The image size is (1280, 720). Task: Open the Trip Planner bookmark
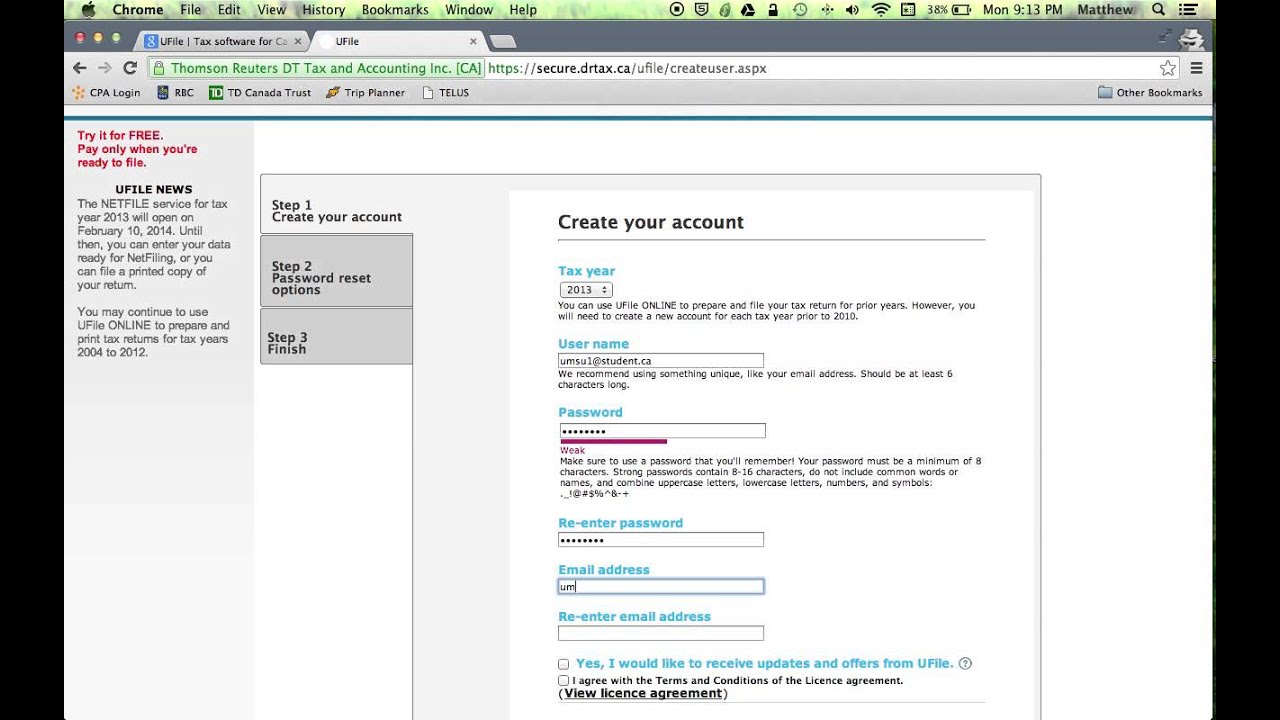(x=365, y=92)
